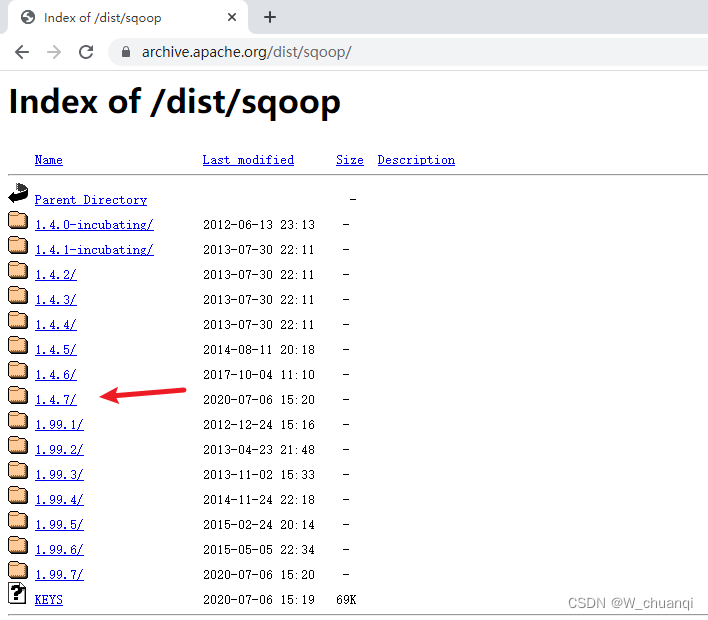Image resolution: width=708 pixels, height=620 pixels.
Task: Click the date 2013-11-02 15:33
Action: [259, 475]
